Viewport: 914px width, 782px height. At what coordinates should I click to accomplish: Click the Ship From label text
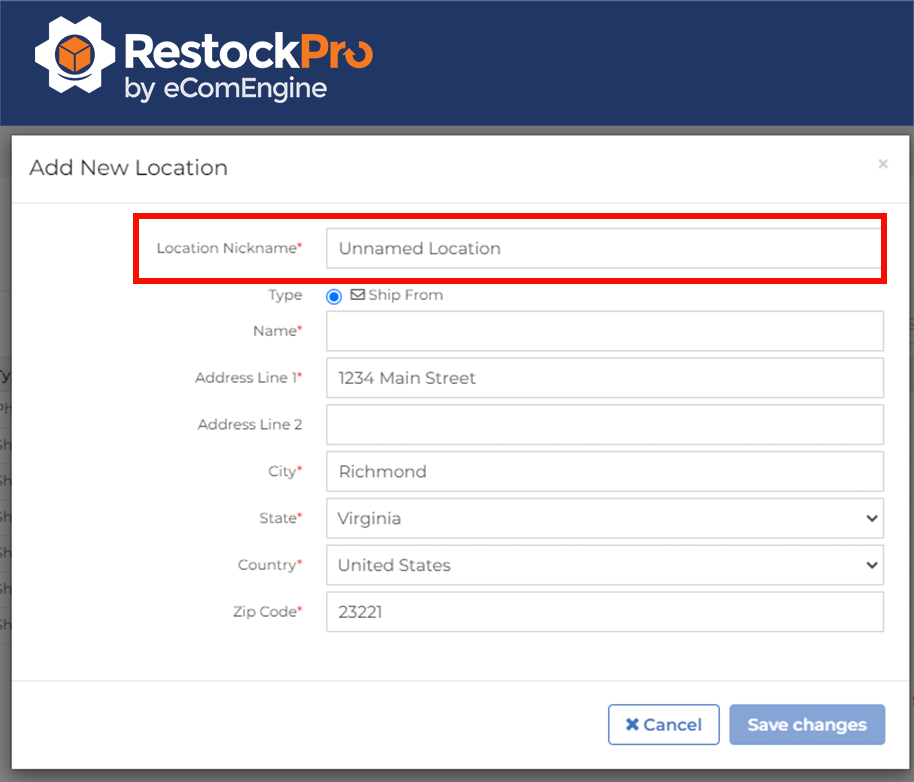(405, 295)
